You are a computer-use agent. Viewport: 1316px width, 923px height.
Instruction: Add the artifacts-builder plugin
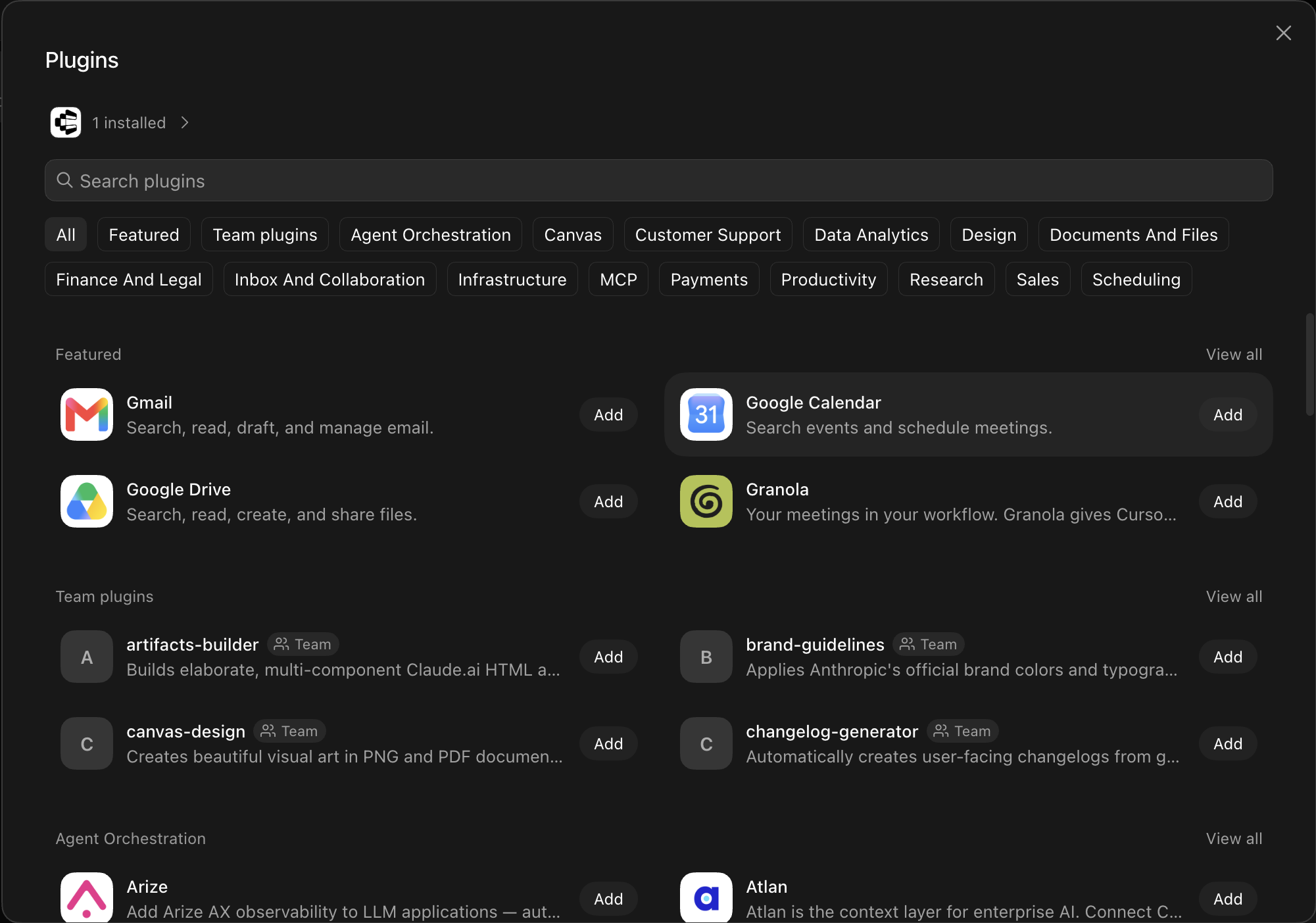click(608, 657)
